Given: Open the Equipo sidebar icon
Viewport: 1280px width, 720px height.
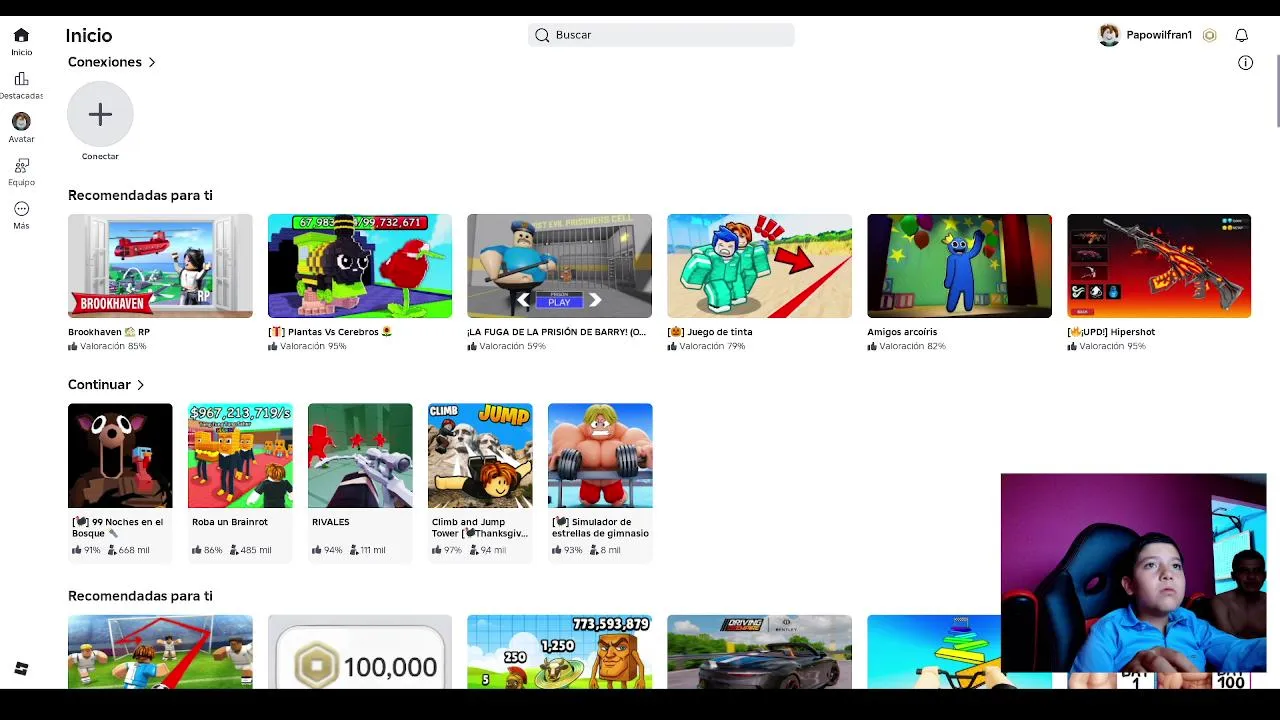Looking at the screenshot, I should click(21, 165).
